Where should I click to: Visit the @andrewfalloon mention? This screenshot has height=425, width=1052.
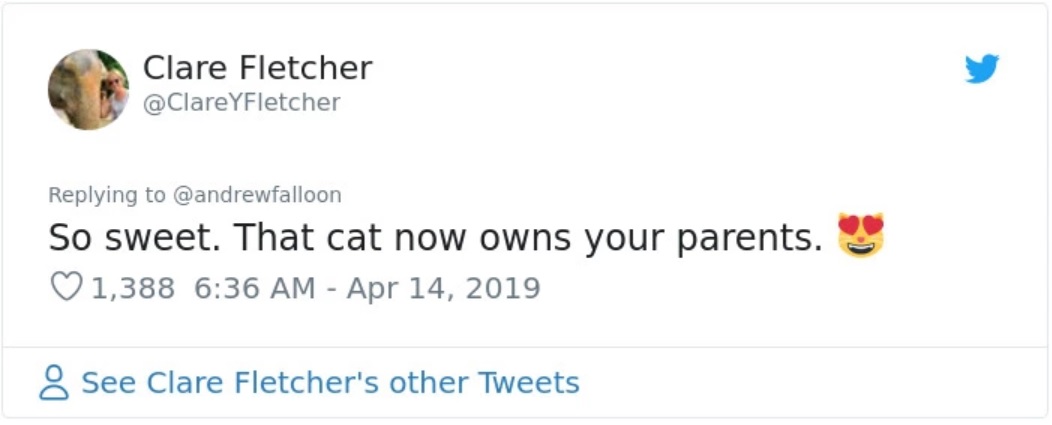click(x=258, y=195)
